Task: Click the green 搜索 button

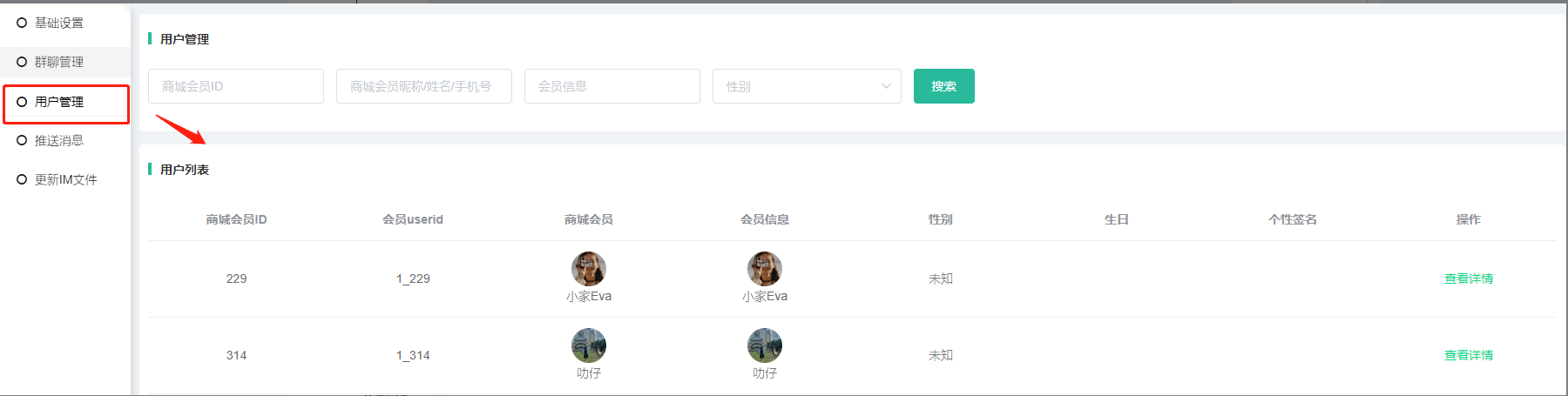Action: pyautogui.click(x=943, y=86)
